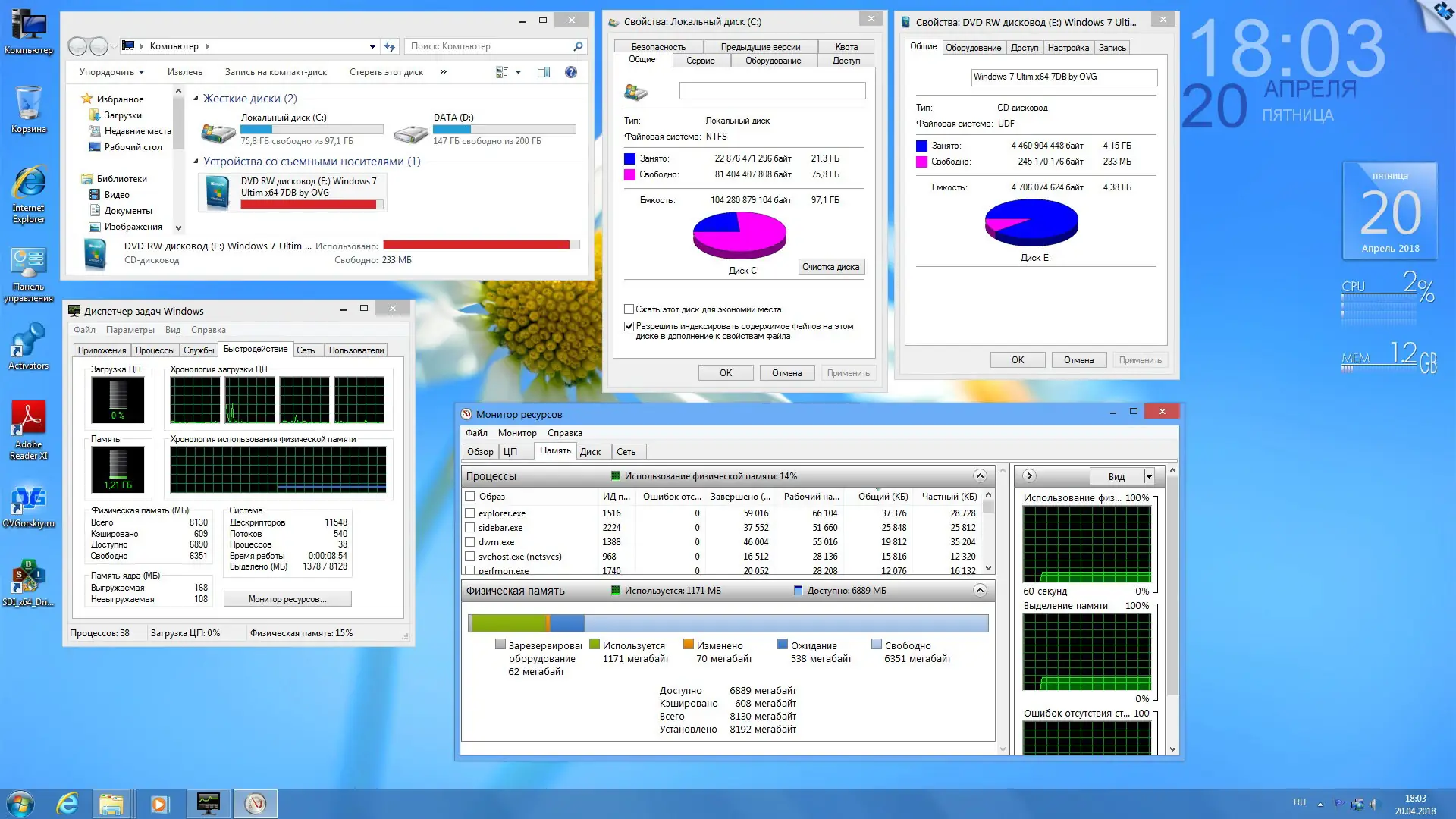The height and width of the screenshot is (819, 1456).
Task: Select the DVD RW drive (E:) icon
Action: (x=218, y=193)
